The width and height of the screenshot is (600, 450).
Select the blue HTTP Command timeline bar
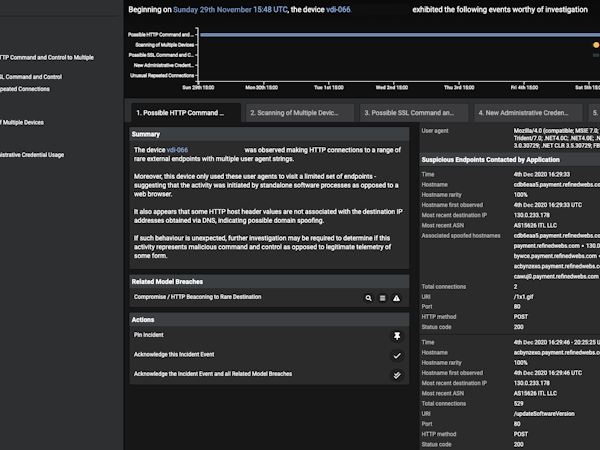(x=400, y=35)
